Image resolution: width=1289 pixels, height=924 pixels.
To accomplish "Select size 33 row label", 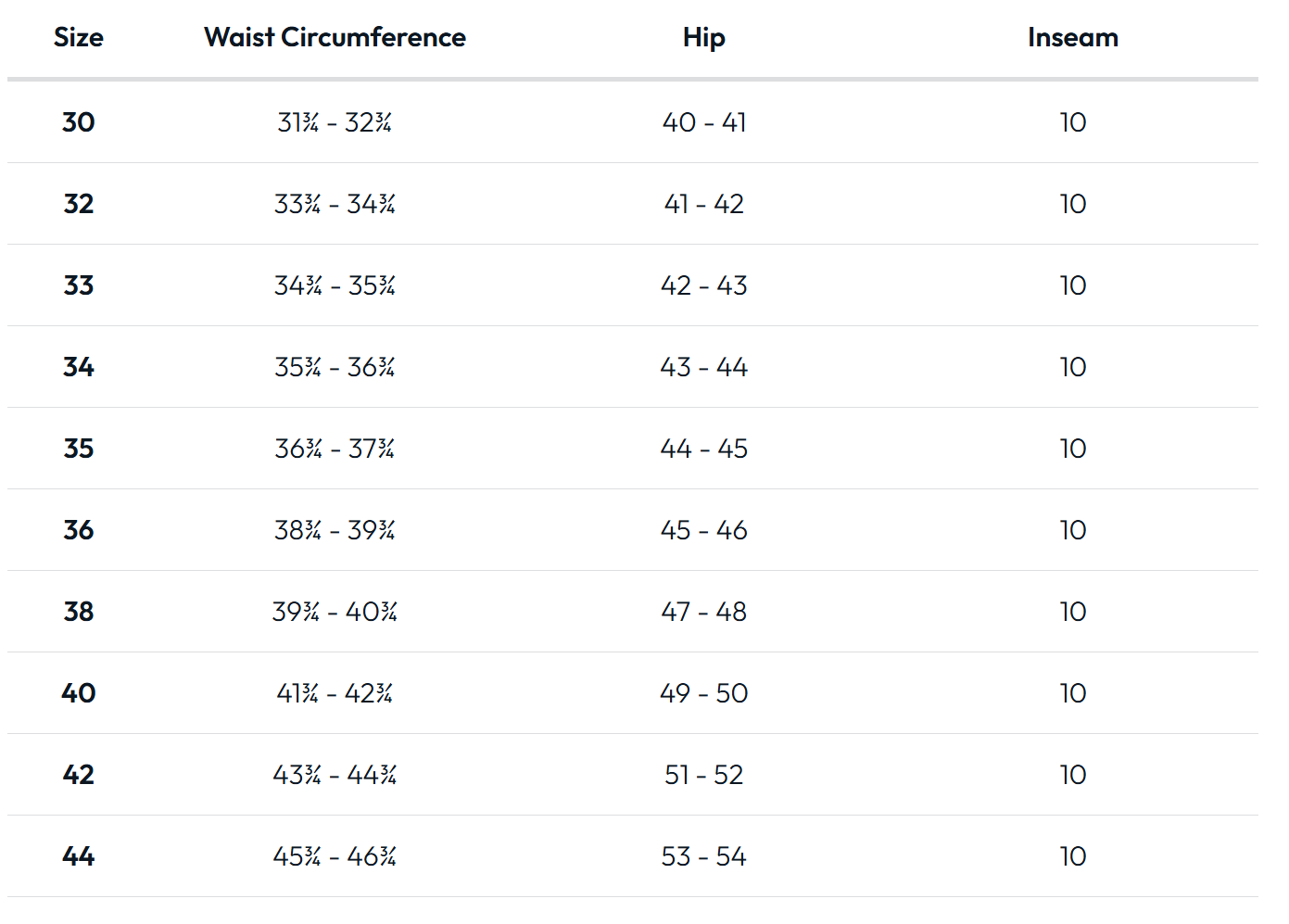I will tap(79, 285).
